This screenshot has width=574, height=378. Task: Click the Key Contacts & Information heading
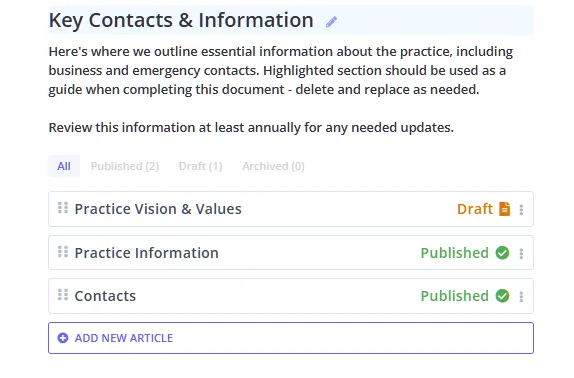click(181, 20)
